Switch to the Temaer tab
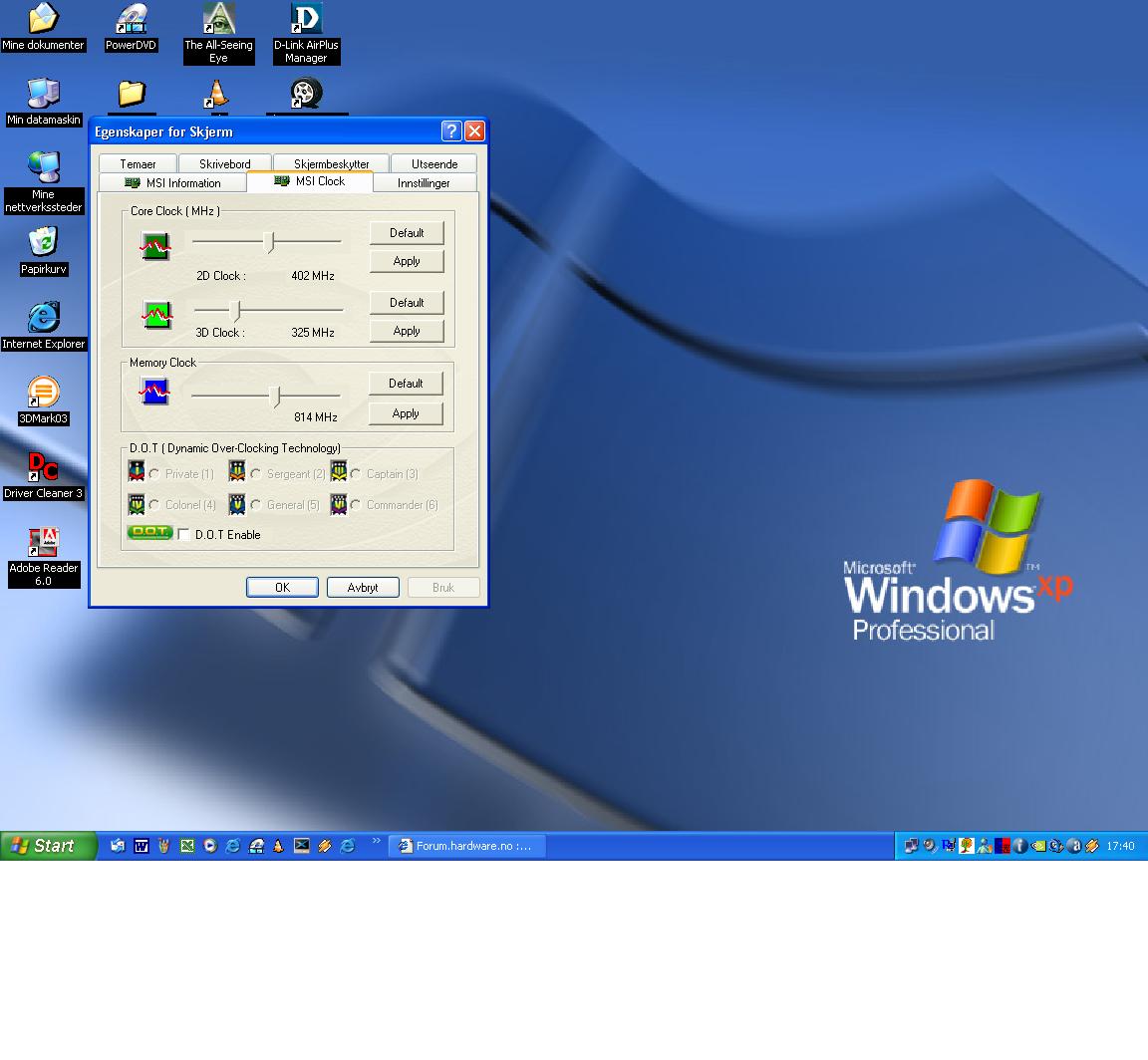 pos(138,164)
